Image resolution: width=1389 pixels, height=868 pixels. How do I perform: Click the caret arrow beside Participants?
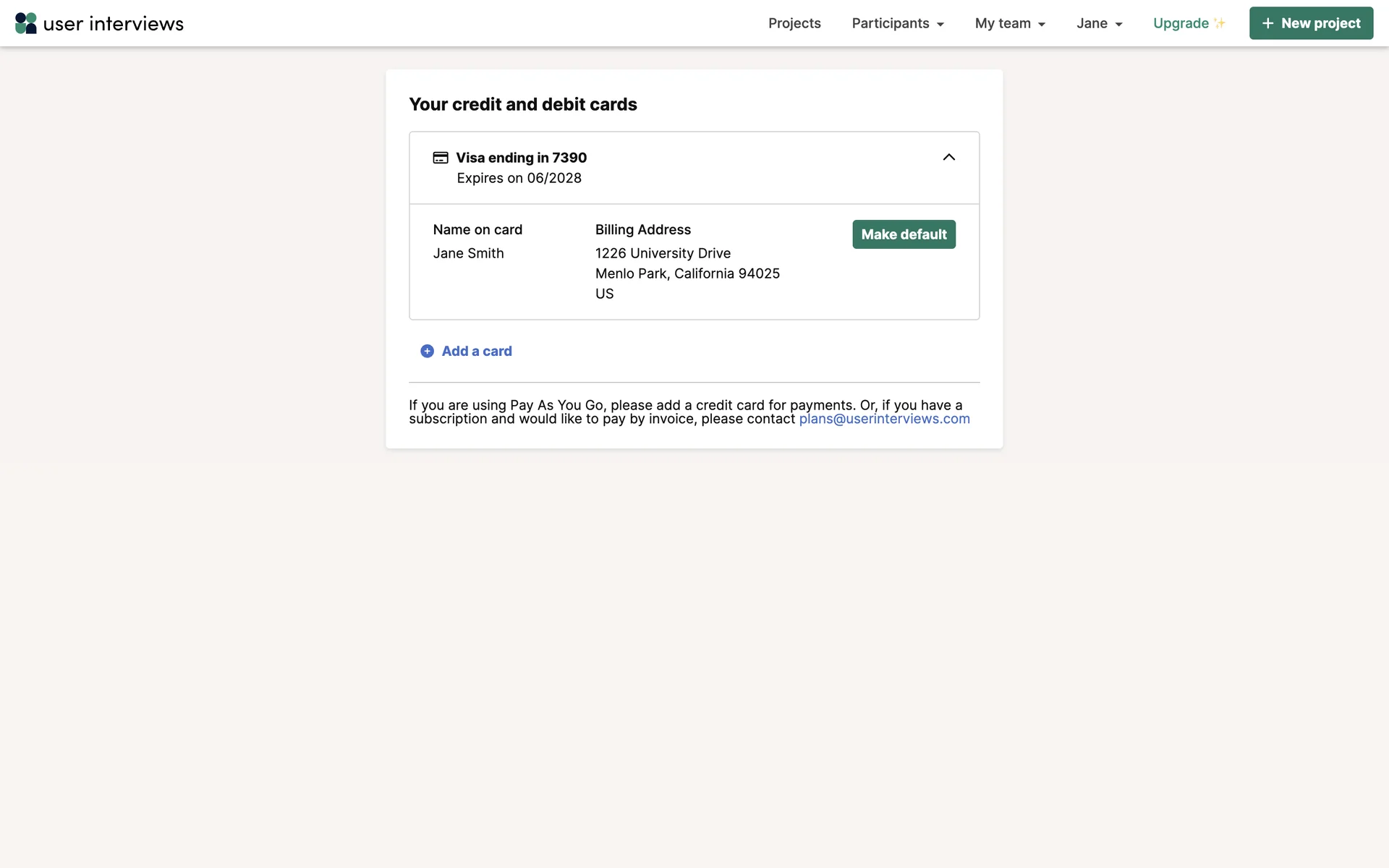940,25
